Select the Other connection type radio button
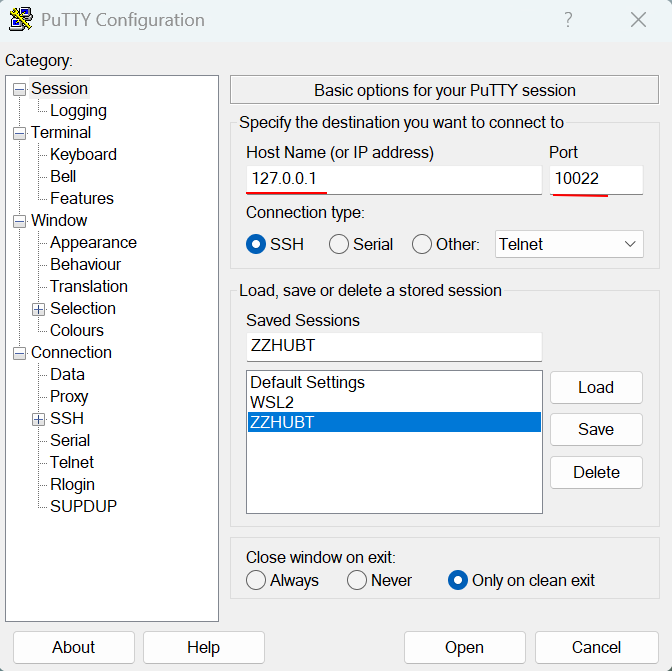 coord(422,244)
